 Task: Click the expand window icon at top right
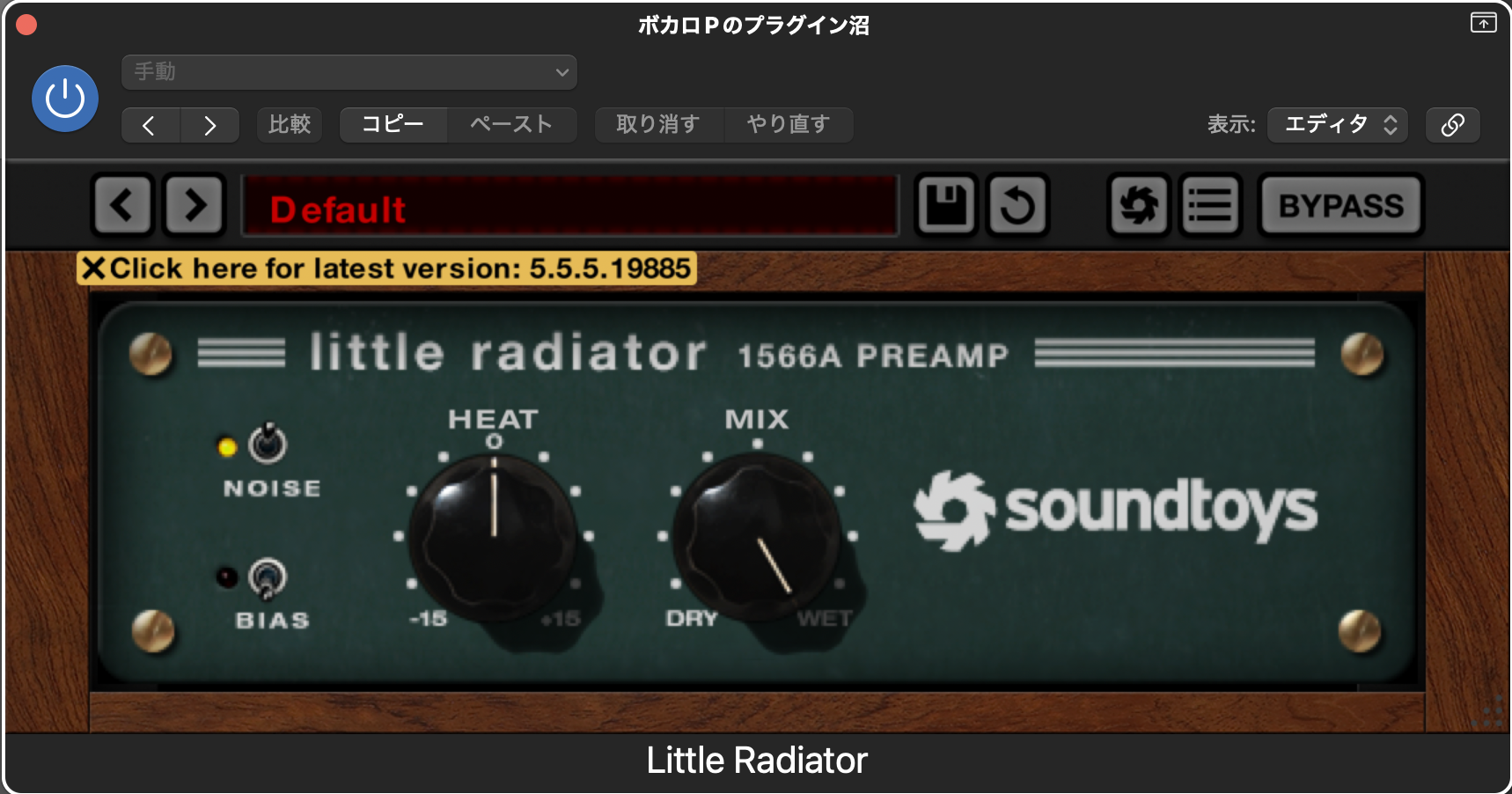1484,23
